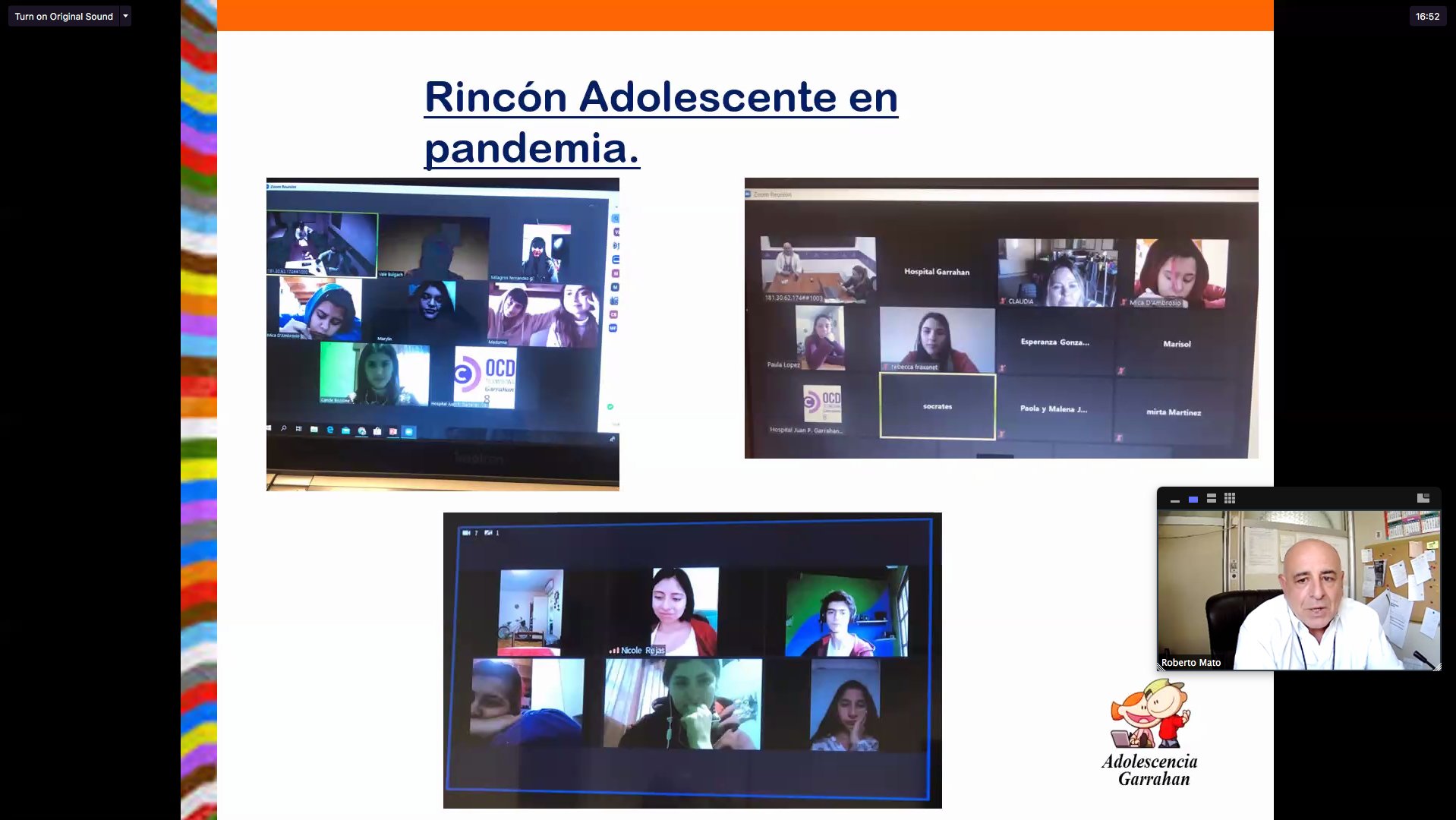Click the Nicole Rejas name label
The height and width of the screenshot is (820, 1456).
point(643,651)
